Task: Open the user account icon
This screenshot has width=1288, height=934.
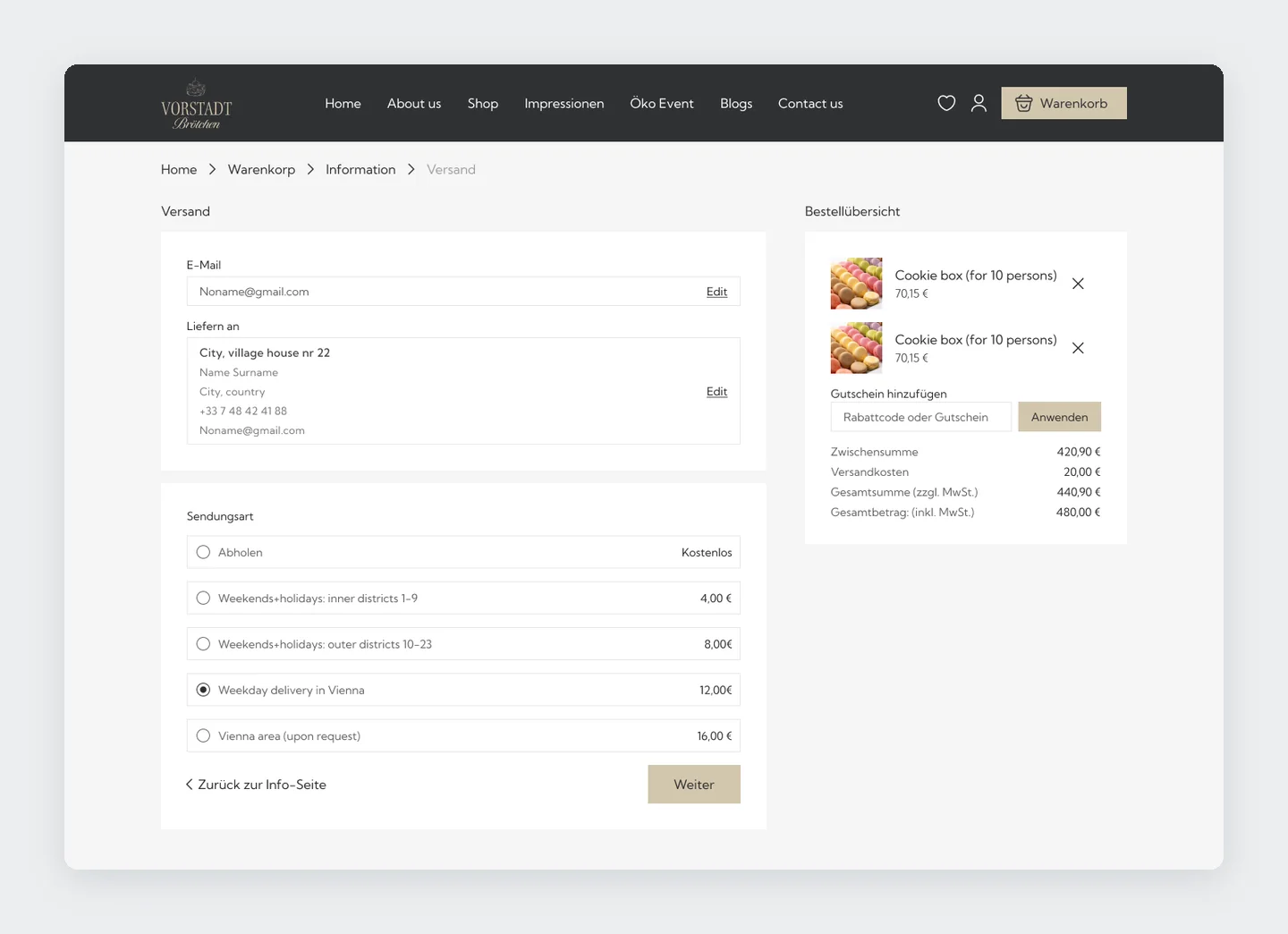Action: tap(979, 103)
